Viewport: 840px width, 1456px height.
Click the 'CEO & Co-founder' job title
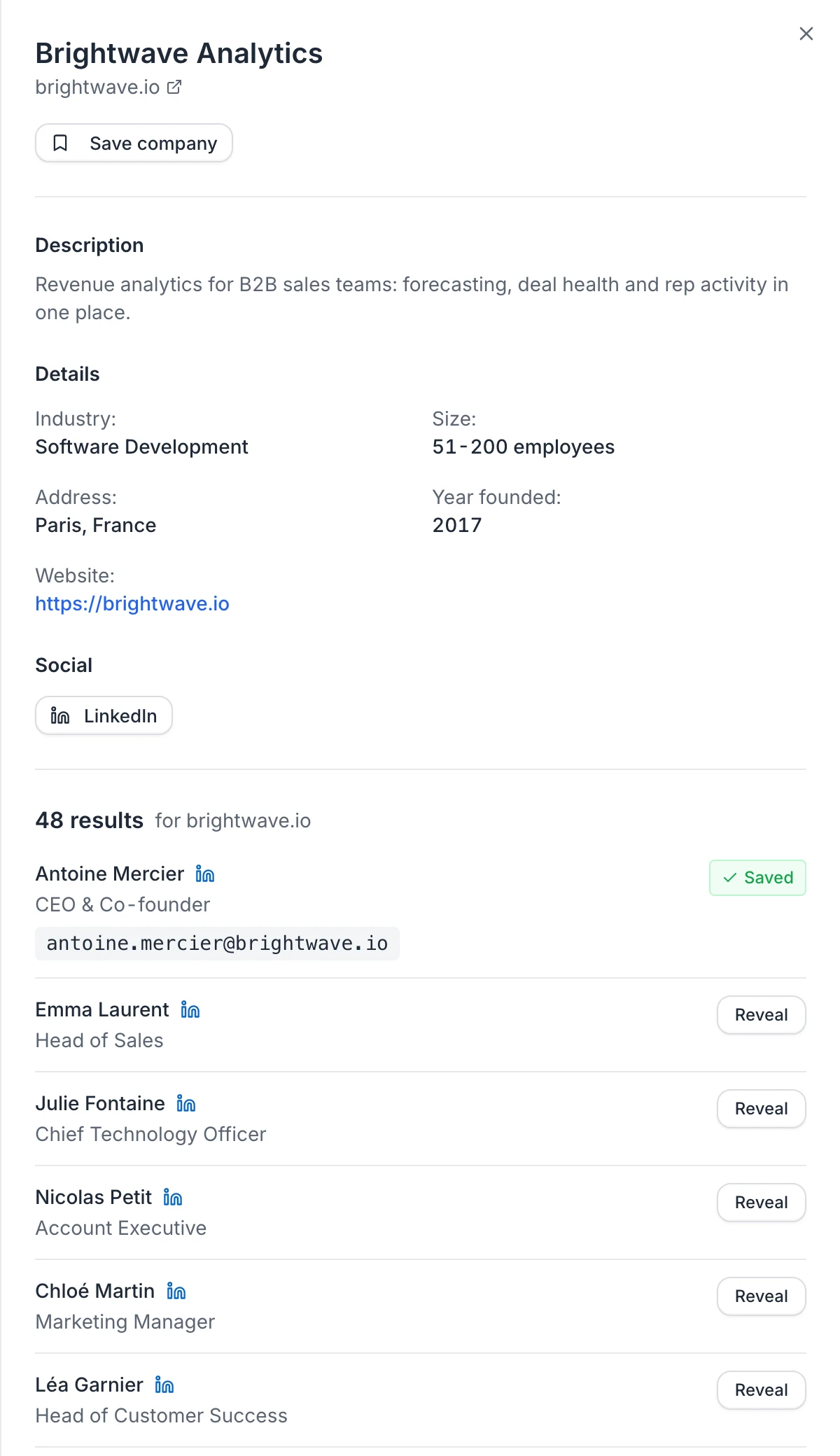pyautogui.click(x=122, y=904)
